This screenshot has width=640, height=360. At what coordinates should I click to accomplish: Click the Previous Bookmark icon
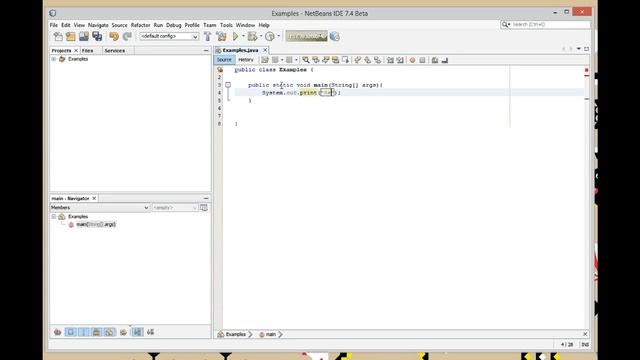pyautogui.click(x=358, y=60)
